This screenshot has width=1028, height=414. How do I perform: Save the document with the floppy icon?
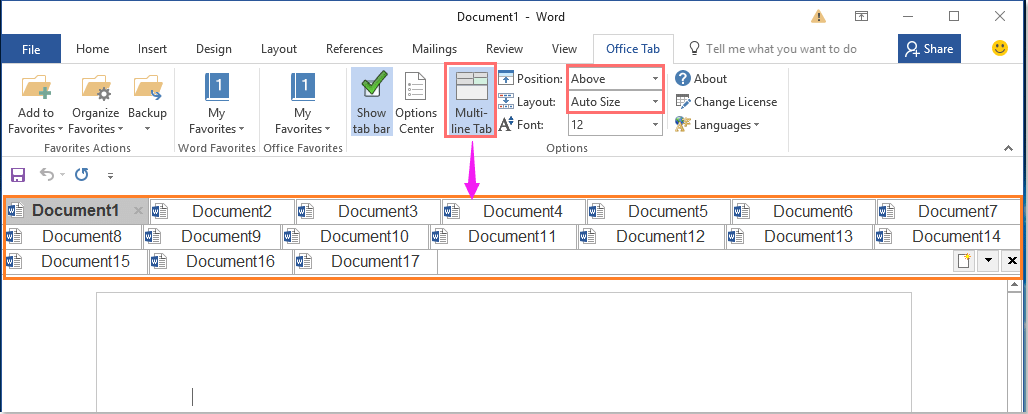point(18,175)
